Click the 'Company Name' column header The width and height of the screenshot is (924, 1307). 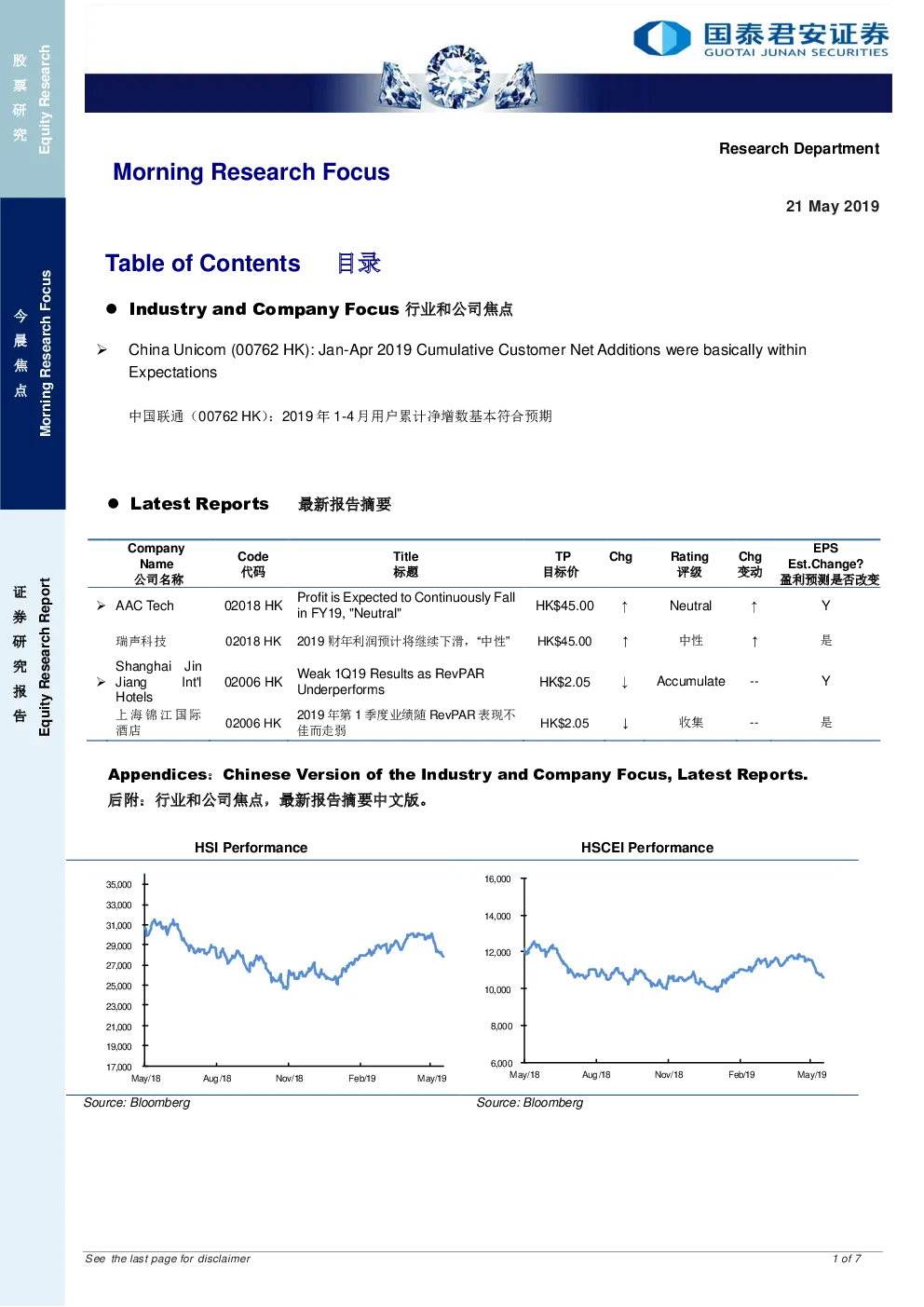point(156,564)
